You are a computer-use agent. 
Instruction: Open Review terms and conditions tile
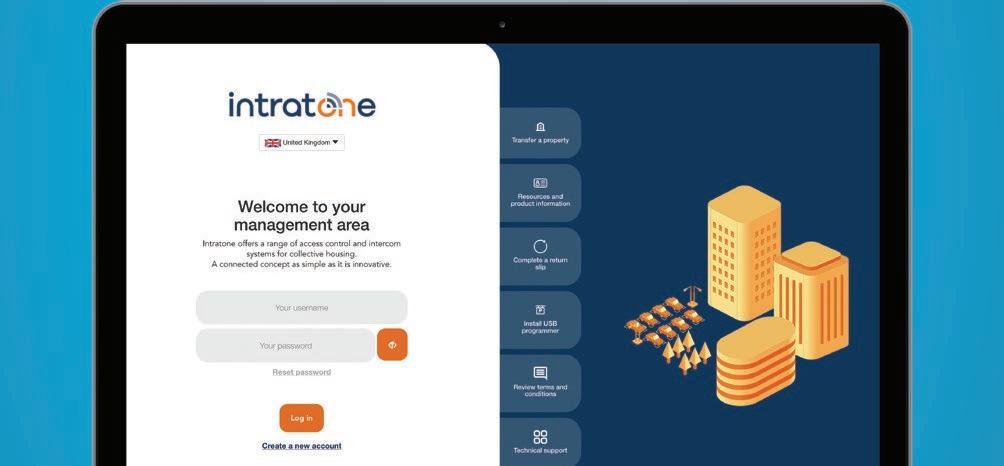click(540, 383)
